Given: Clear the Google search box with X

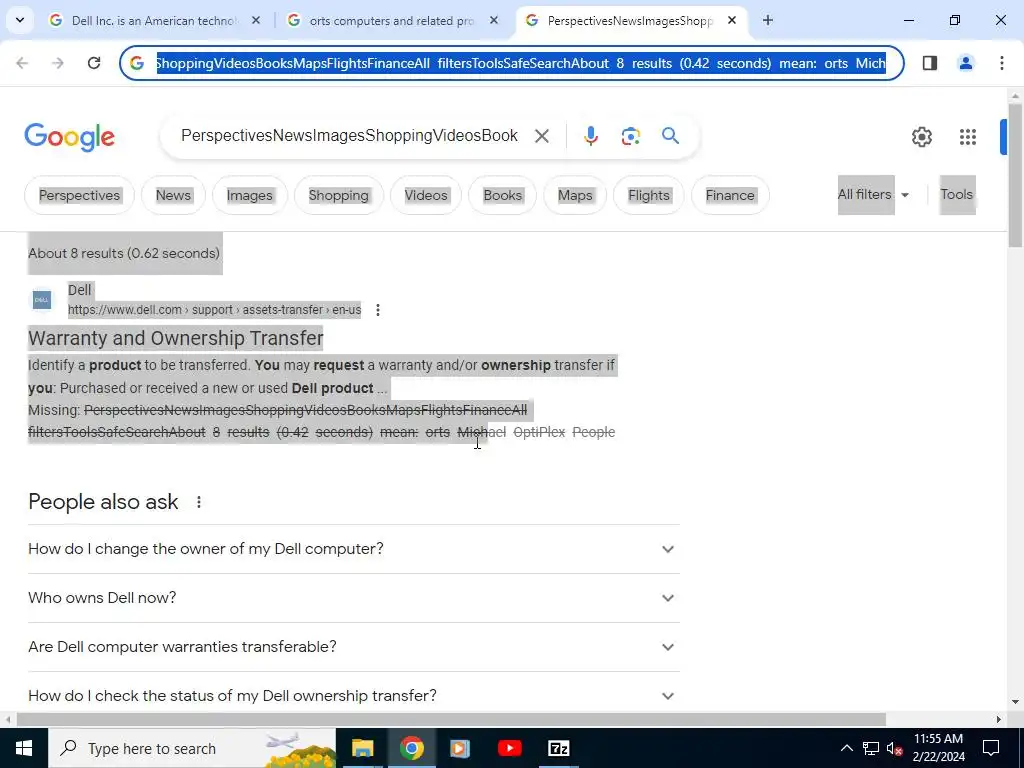Looking at the screenshot, I should tap(541, 136).
